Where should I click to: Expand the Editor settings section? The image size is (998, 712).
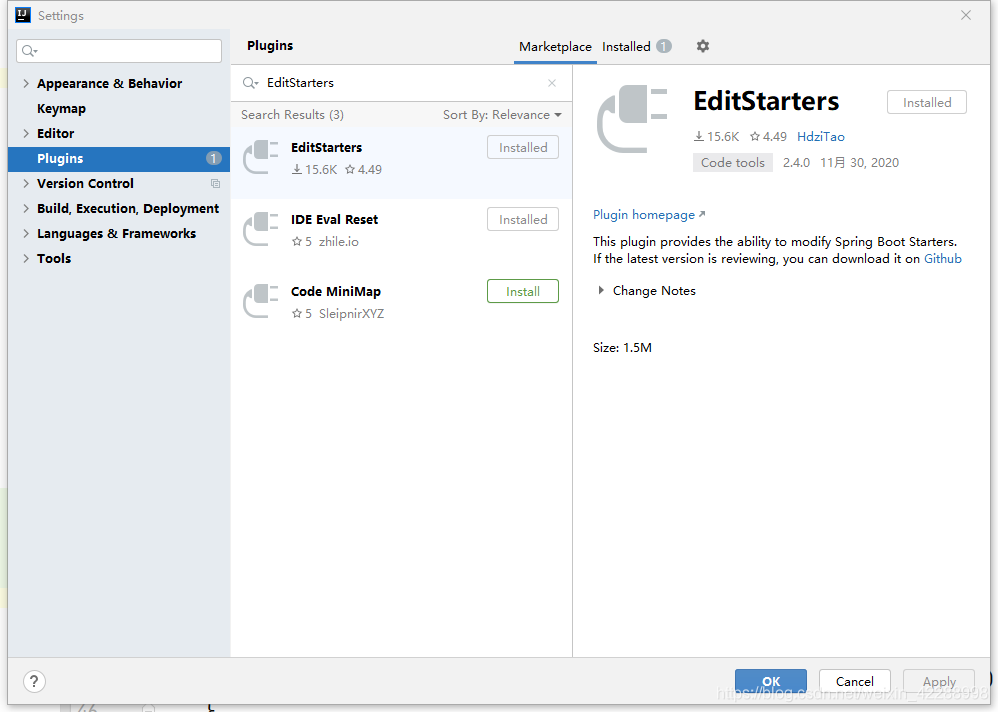click(x=25, y=133)
